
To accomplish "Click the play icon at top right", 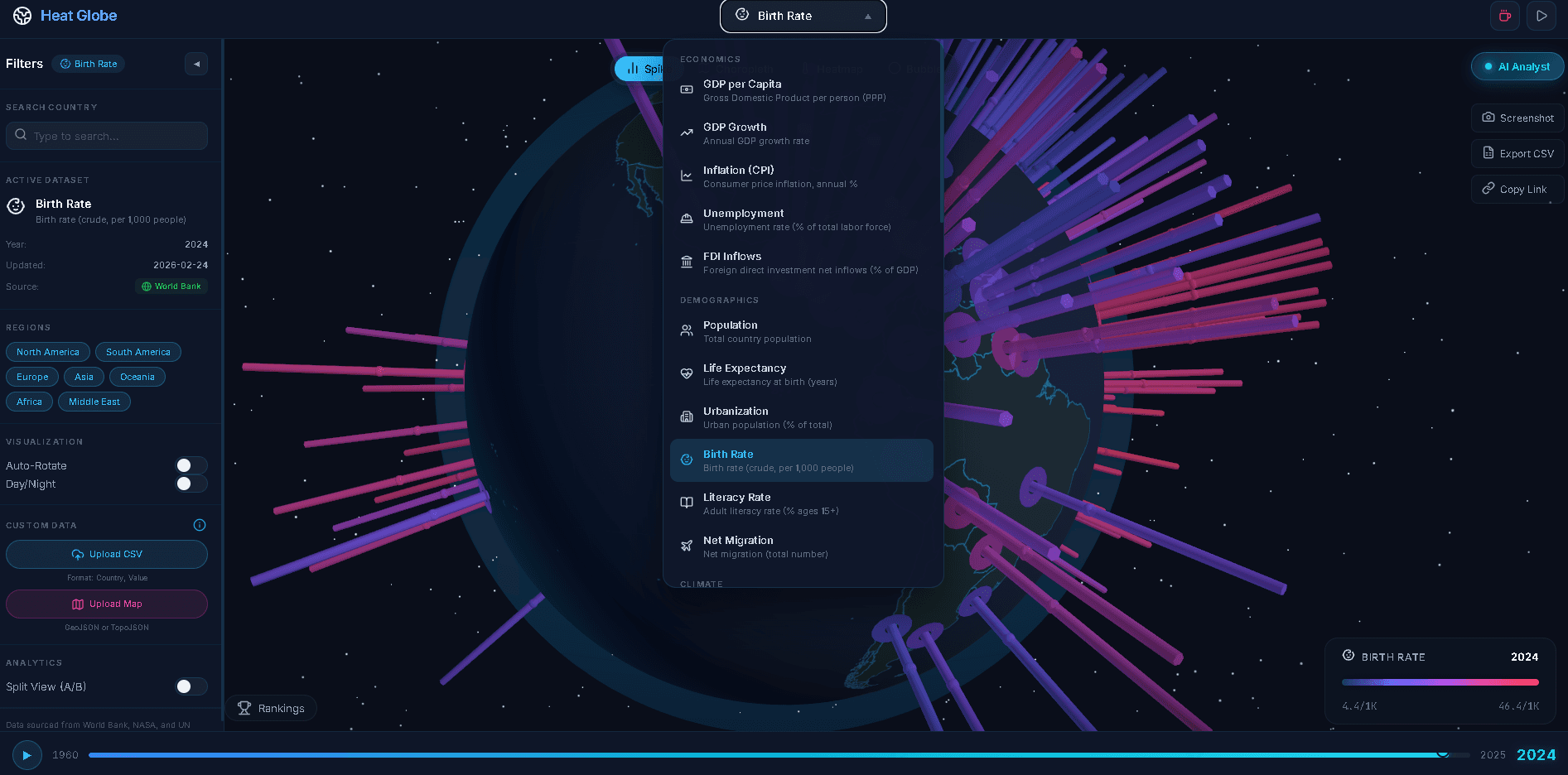I will click(x=1541, y=15).
